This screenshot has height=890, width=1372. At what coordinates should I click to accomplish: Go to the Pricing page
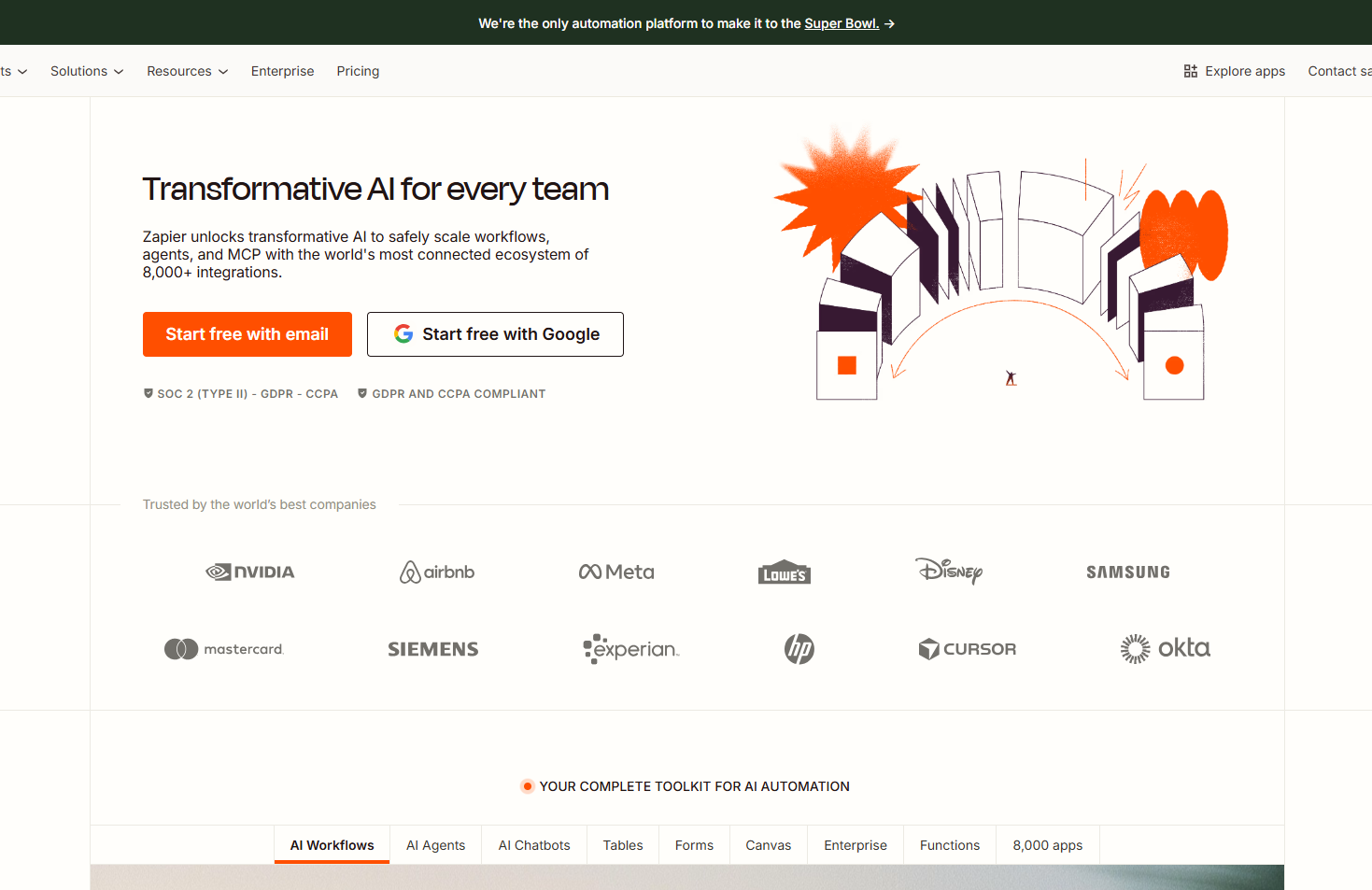pos(358,71)
